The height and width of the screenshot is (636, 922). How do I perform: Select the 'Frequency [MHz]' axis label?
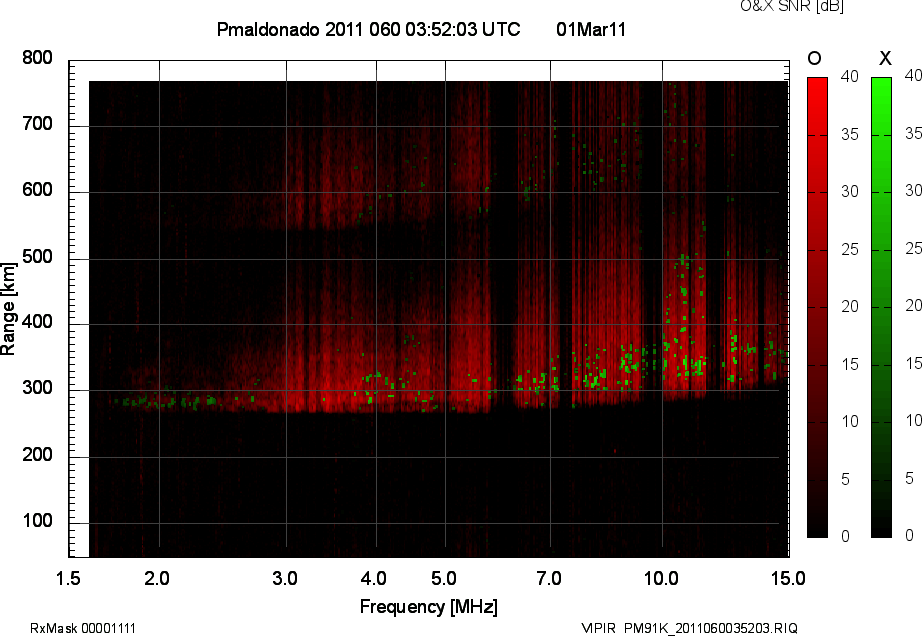428,607
